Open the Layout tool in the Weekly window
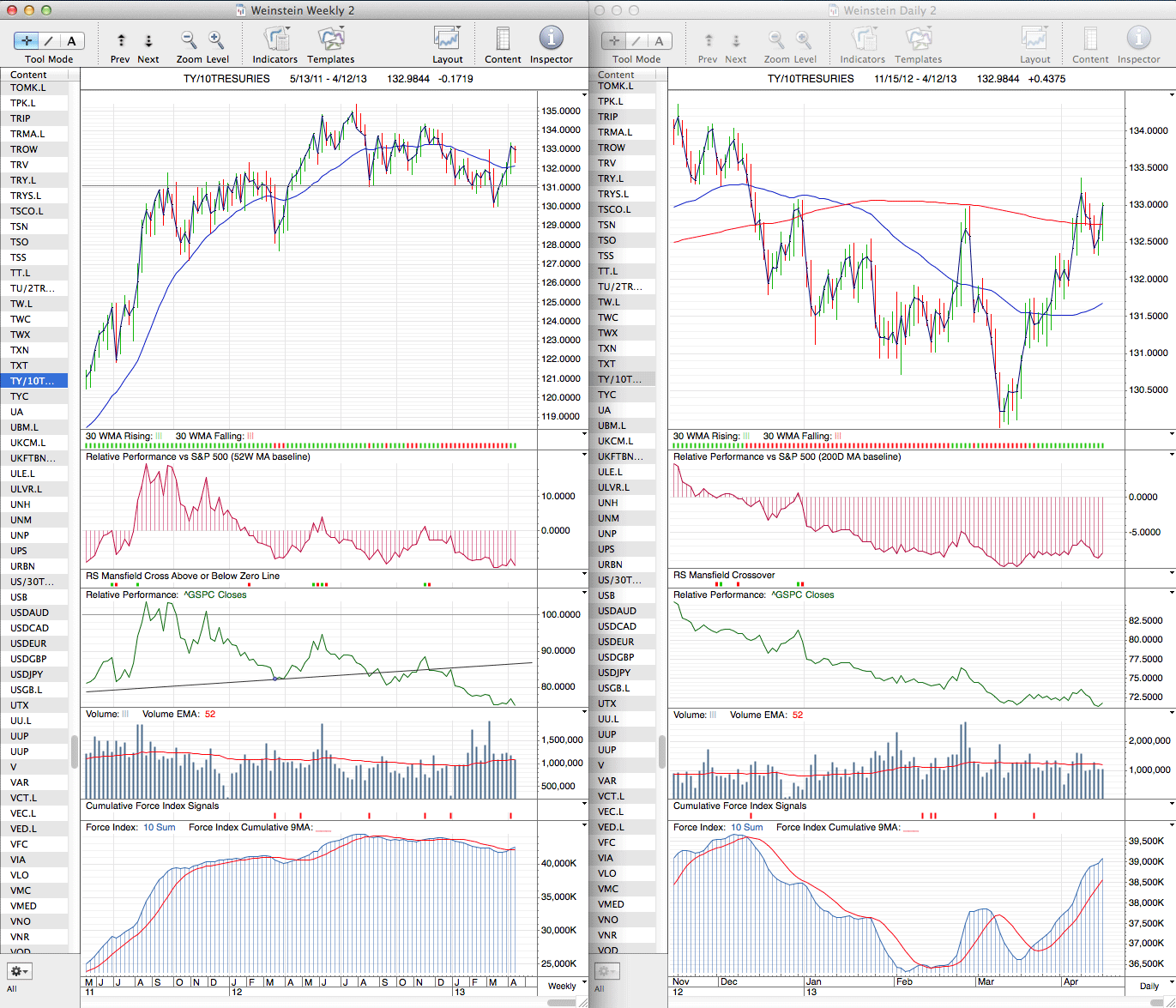This screenshot has height=1008, width=1176. (447, 40)
